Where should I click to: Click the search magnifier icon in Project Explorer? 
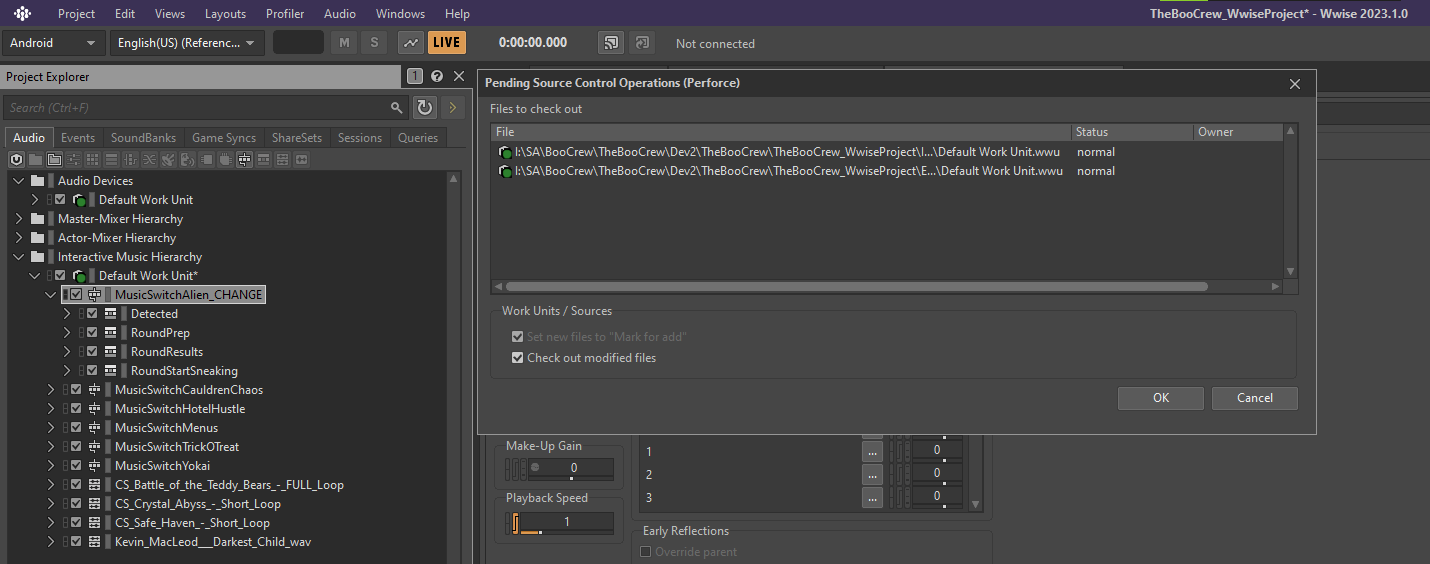click(397, 107)
